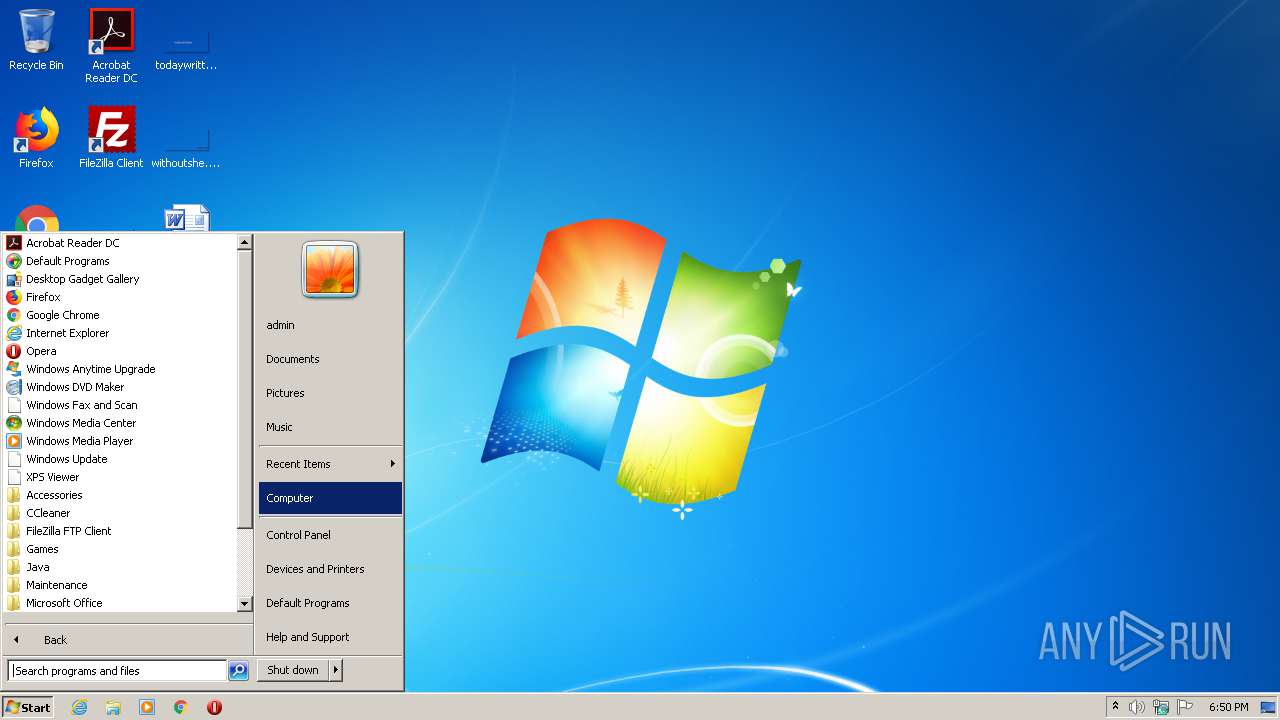Open Windows Update entry
The width and height of the screenshot is (1280, 720).
click(120, 459)
